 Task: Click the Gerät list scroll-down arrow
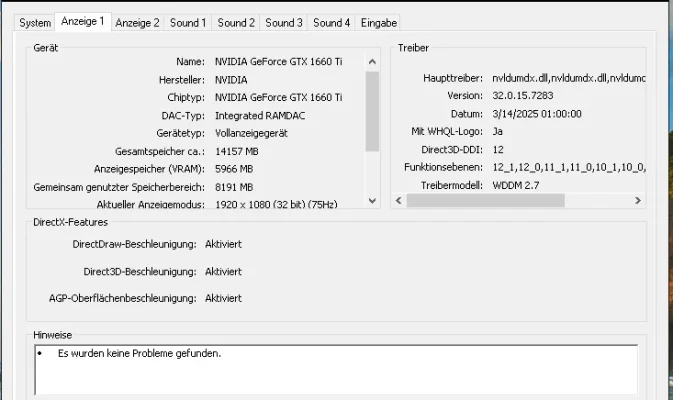pyautogui.click(x=372, y=200)
